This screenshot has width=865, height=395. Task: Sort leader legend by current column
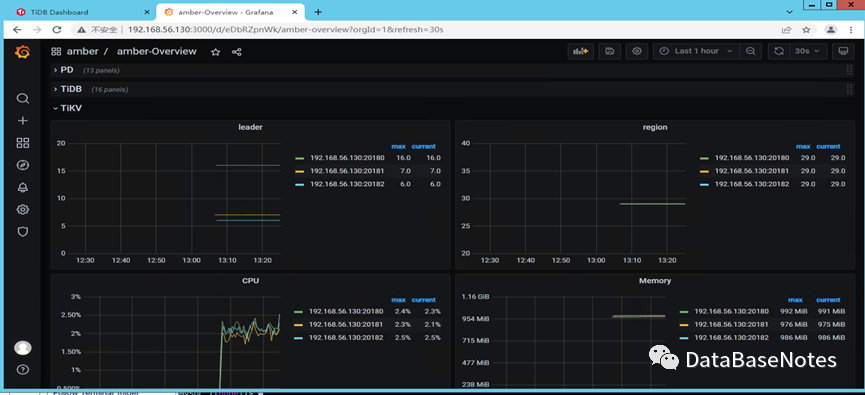[424, 146]
